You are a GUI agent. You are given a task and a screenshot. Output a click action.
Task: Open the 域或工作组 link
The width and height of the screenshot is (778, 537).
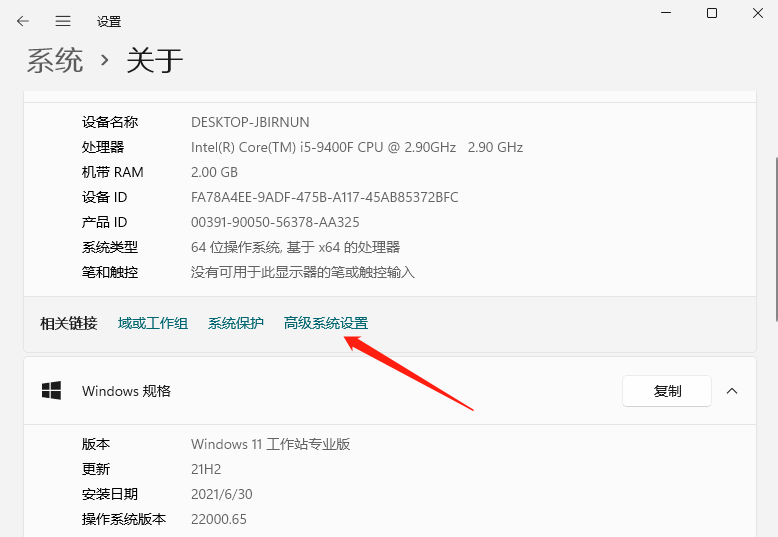[x=153, y=323]
